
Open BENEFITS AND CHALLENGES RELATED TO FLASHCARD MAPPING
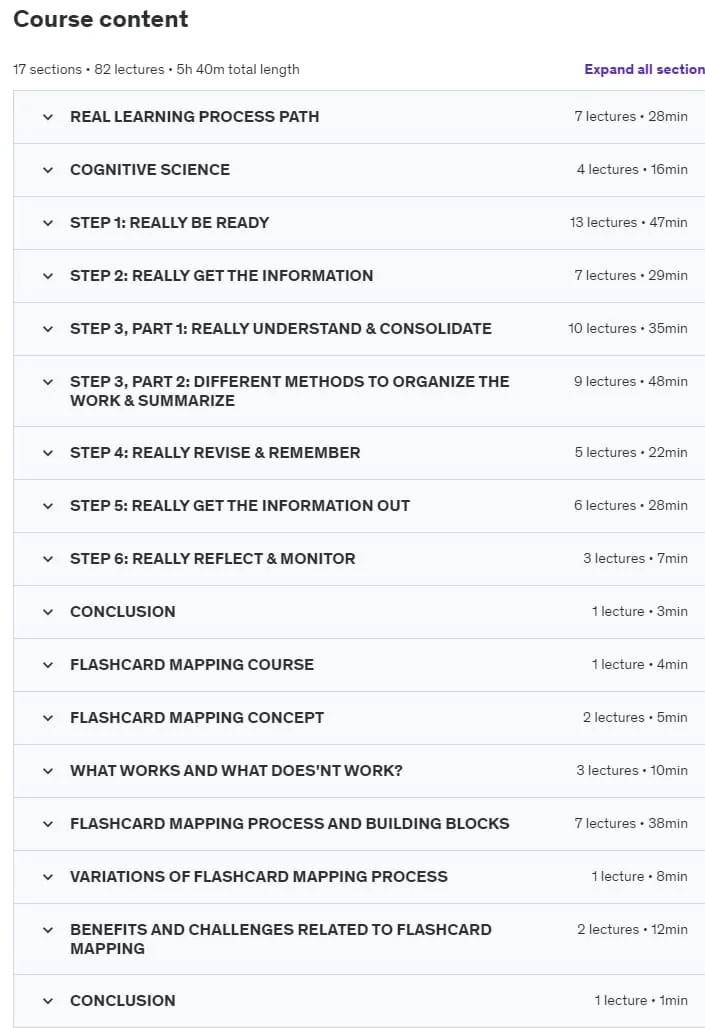tap(359, 939)
